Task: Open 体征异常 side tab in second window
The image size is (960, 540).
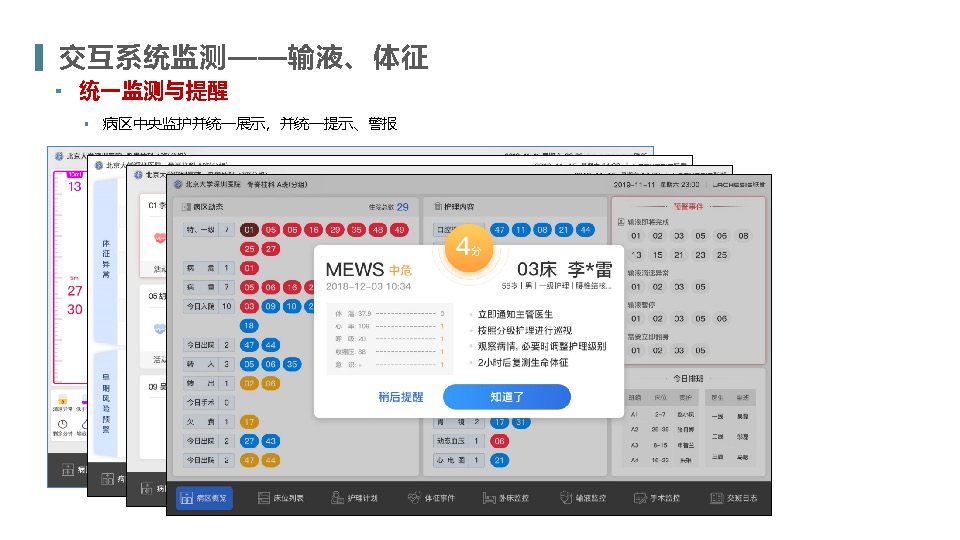Action: pos(106,260)
